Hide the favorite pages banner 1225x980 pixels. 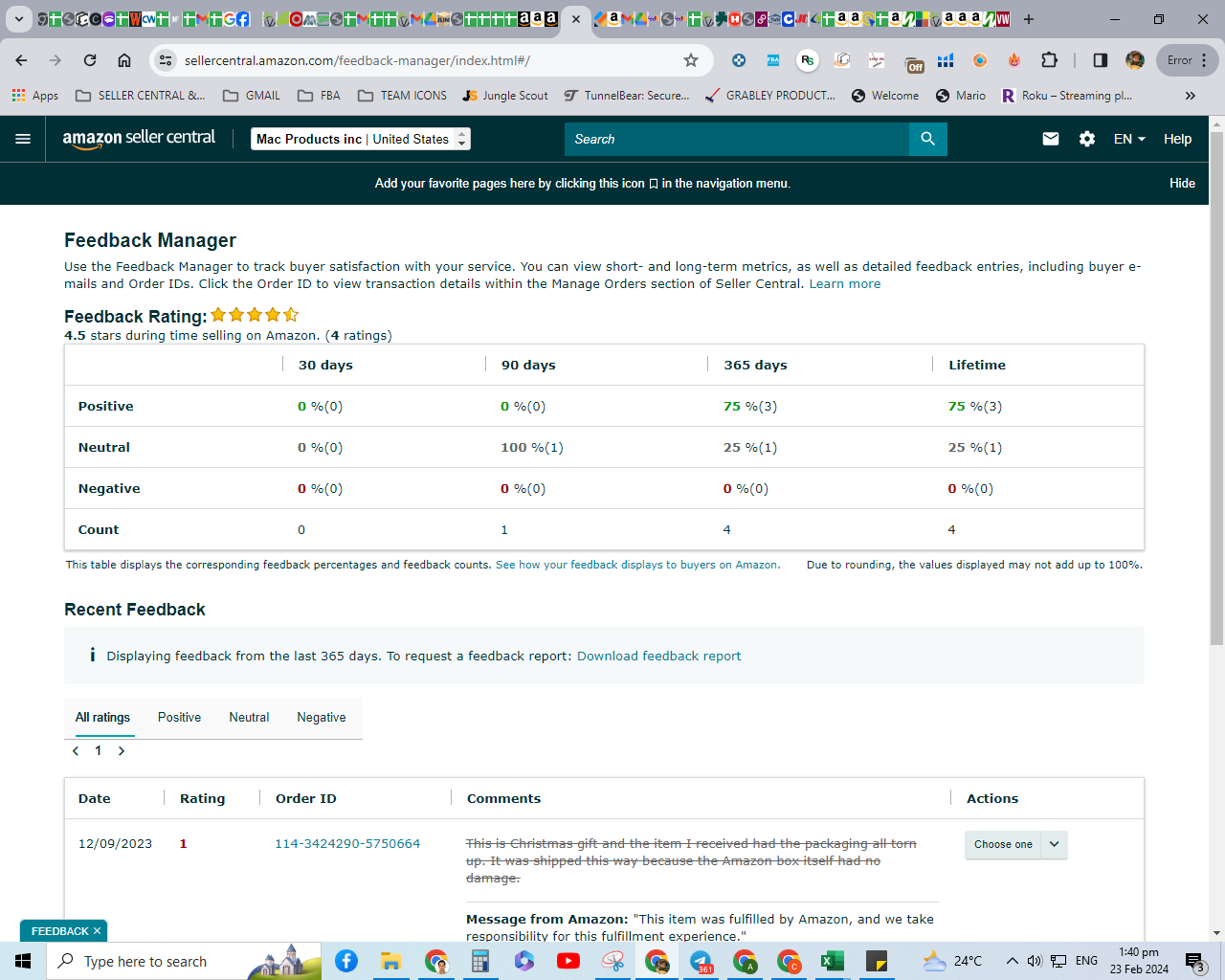(x=1182, y=184)
